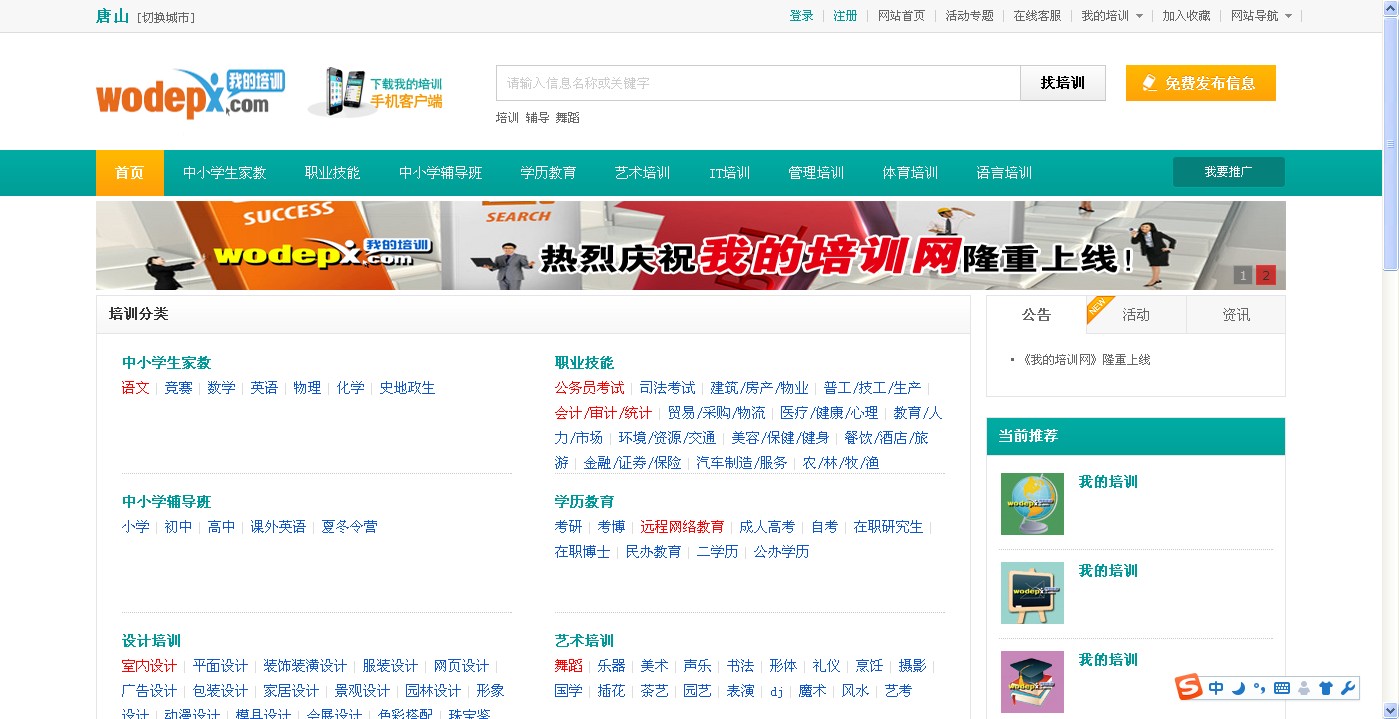The width and height of the screenshot is (1399, 719).
Task: Open Sogou settings wrench icon
Action: tap(1347, 688)
